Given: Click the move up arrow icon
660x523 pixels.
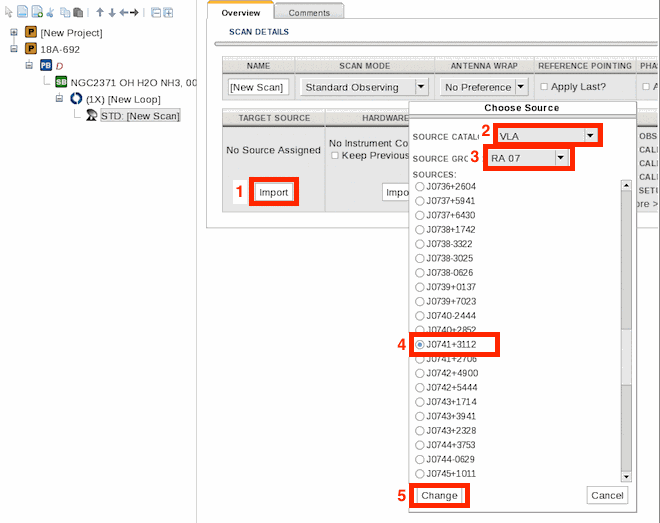Looking at the screenshot, I should [99, 13].
